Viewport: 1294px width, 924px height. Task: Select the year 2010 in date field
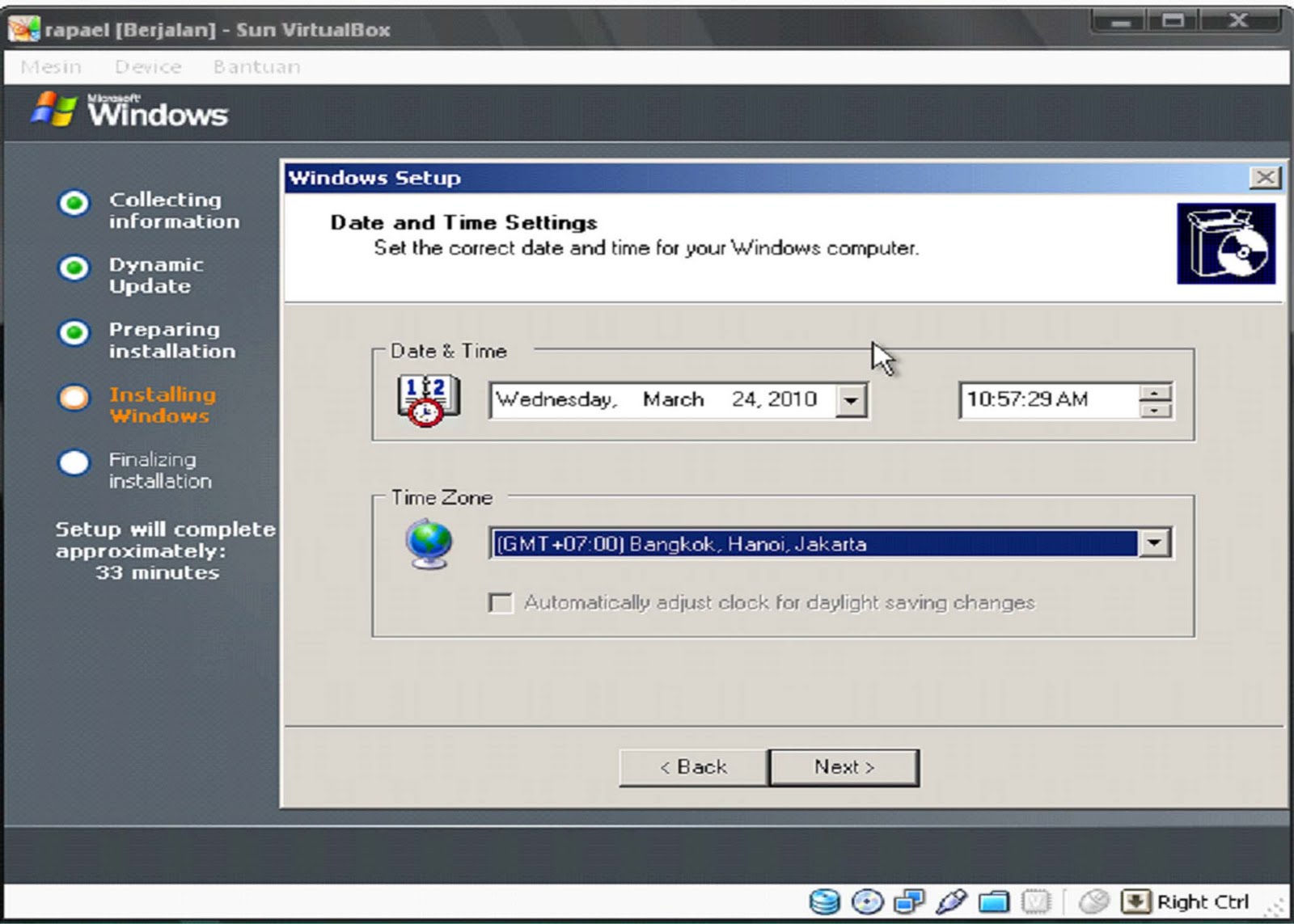(x=793, y=399)
